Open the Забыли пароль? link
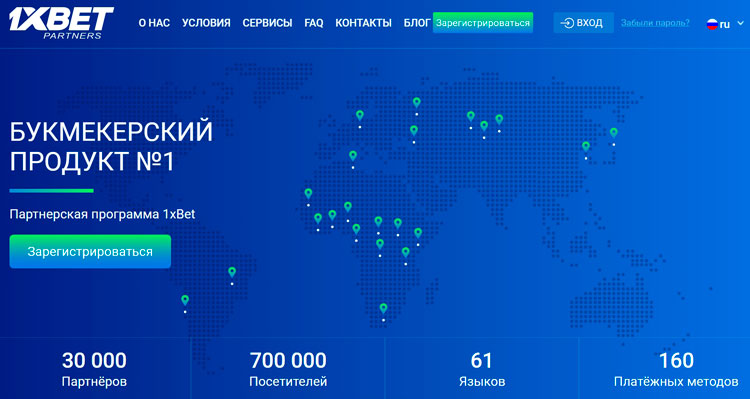This screenshot has width=750, height=399. click(655, 22)
